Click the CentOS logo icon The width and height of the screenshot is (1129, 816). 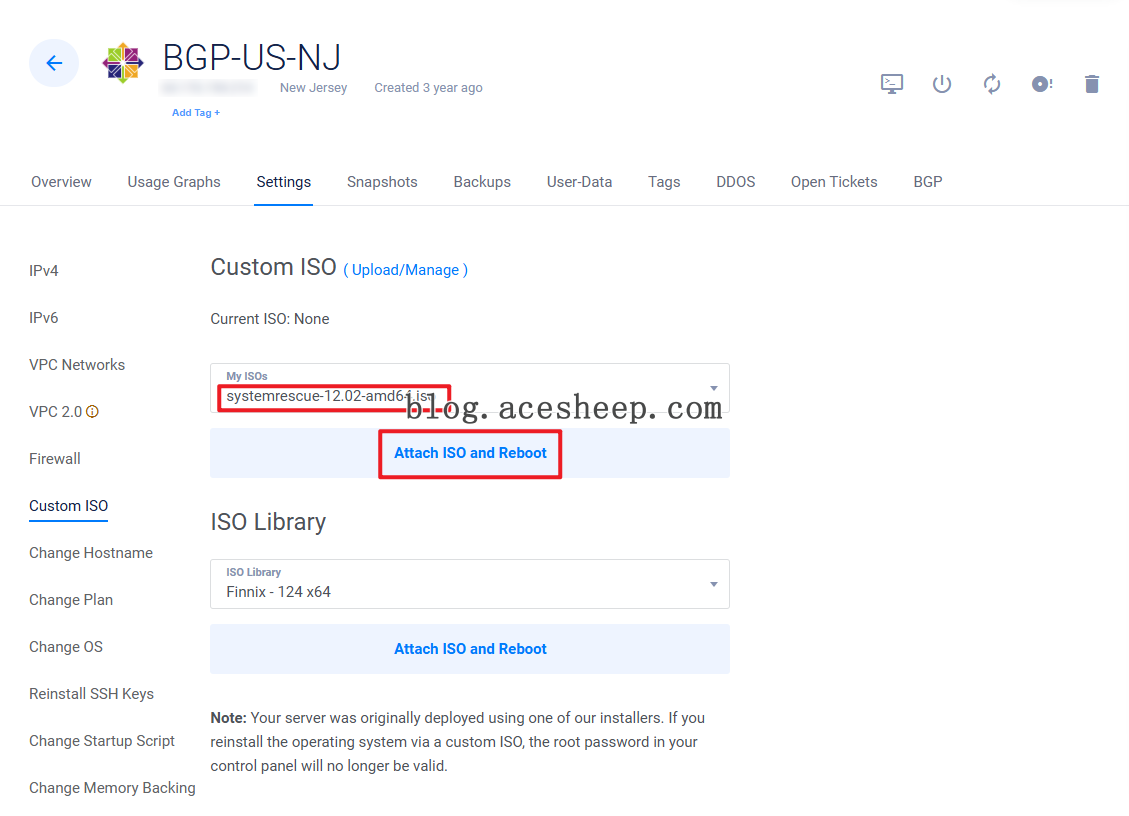123,63
